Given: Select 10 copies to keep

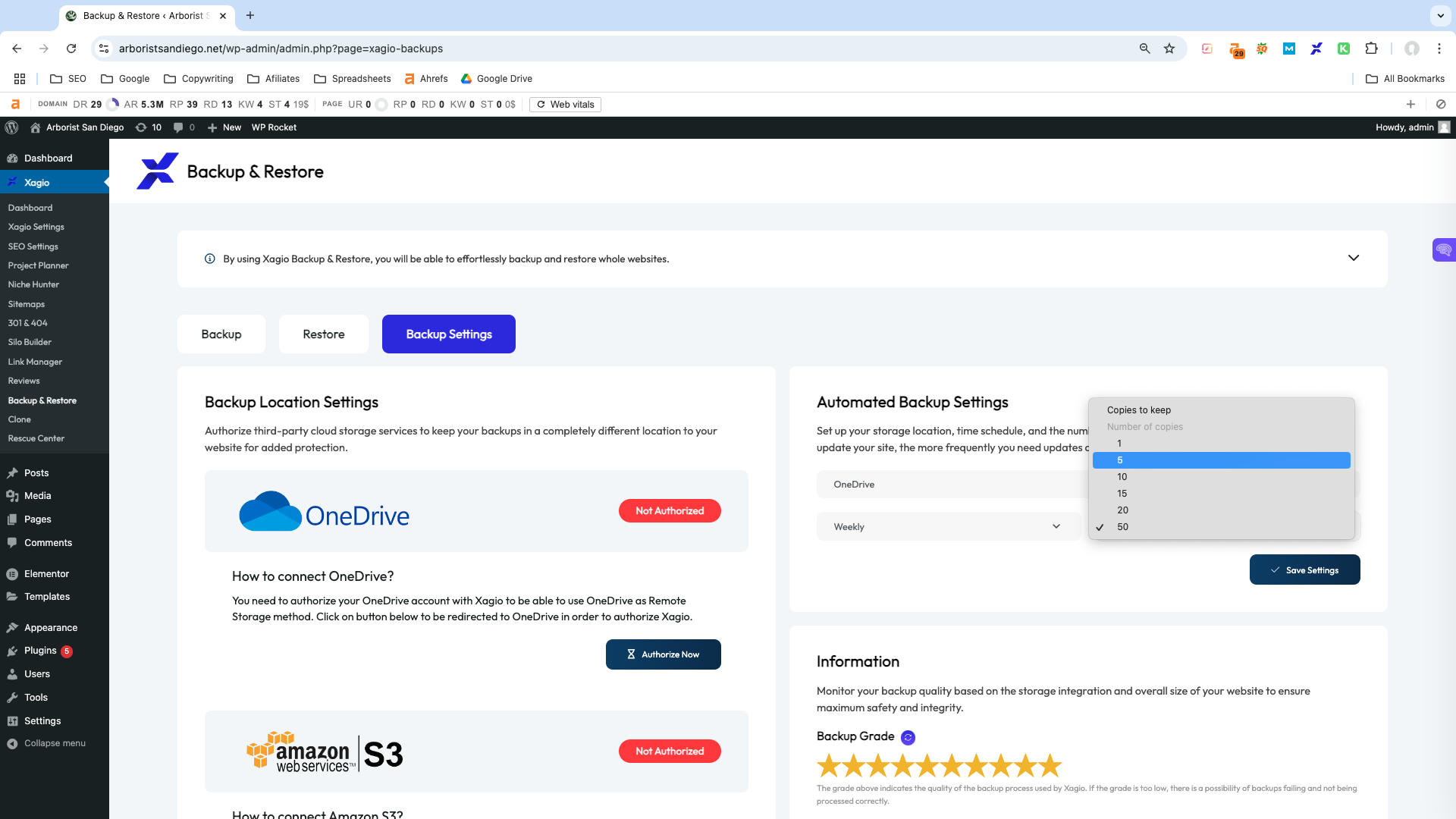Looking at the screenshot, I should tap(1221, 477).
